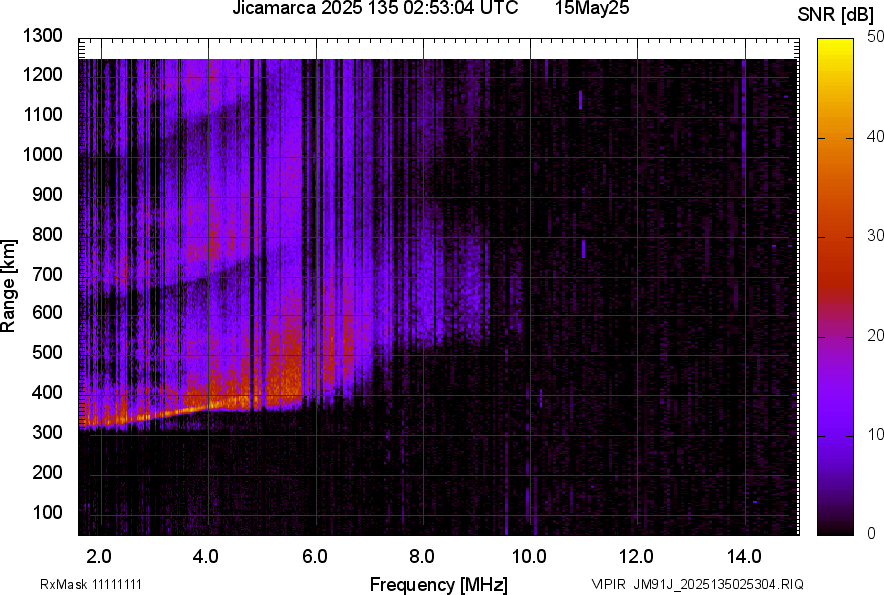
Task: Click the colorbar tick label 20
Action: [876, 336]
